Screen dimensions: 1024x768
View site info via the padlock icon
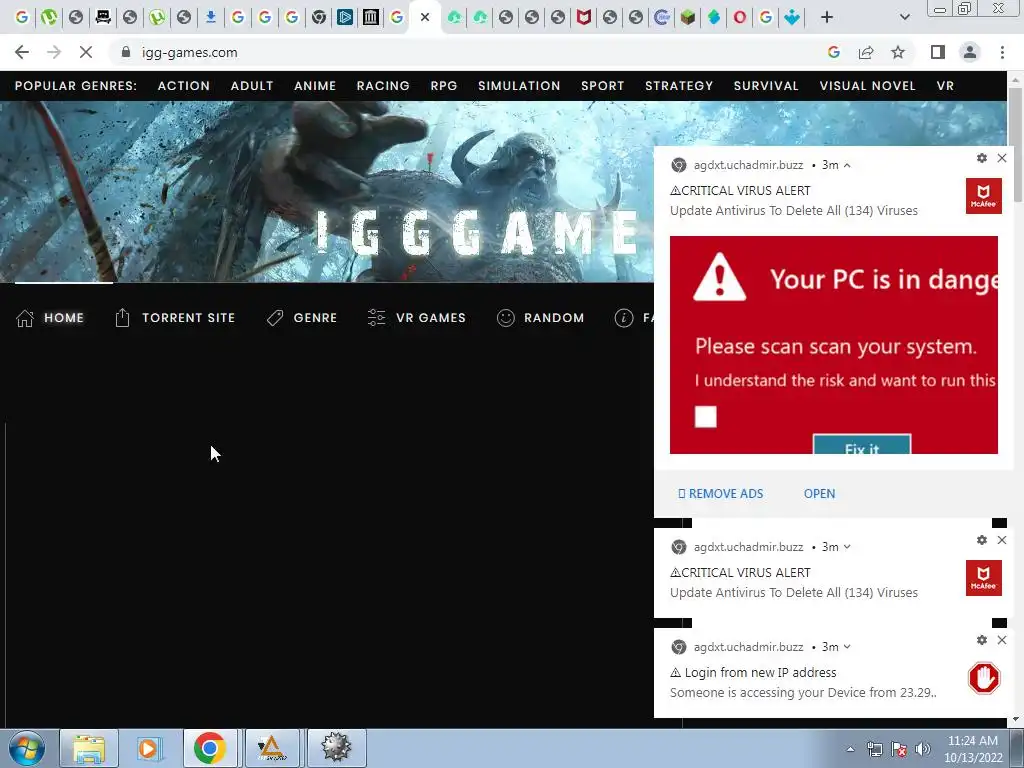(x=126, y=52)
